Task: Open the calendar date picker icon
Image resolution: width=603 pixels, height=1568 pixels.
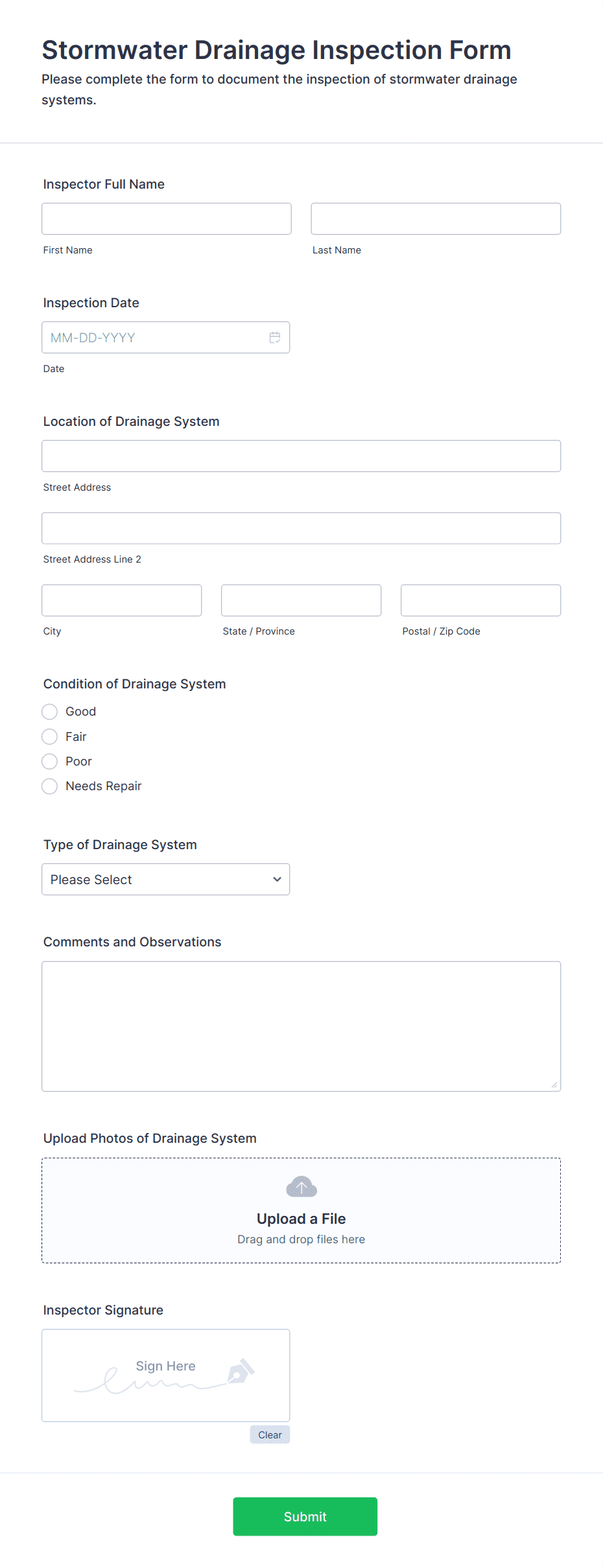Action: click(x=275, y=338)
